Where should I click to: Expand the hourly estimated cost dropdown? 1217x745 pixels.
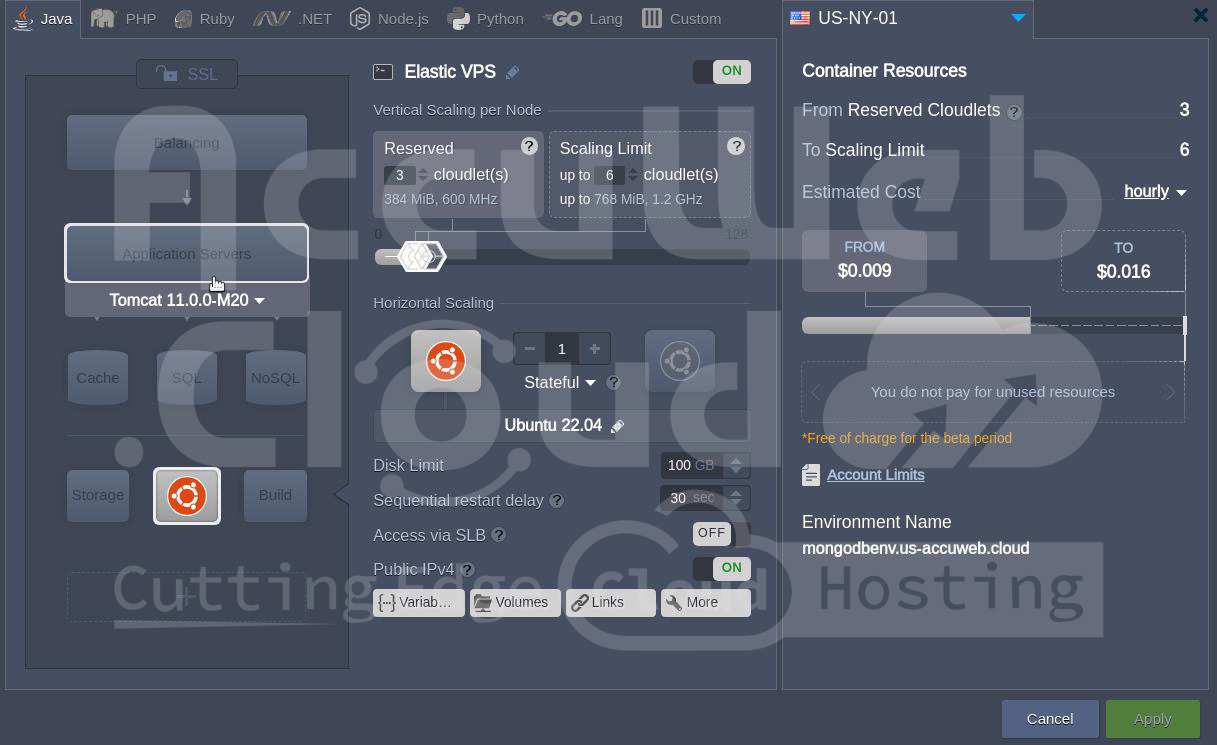1155,192
